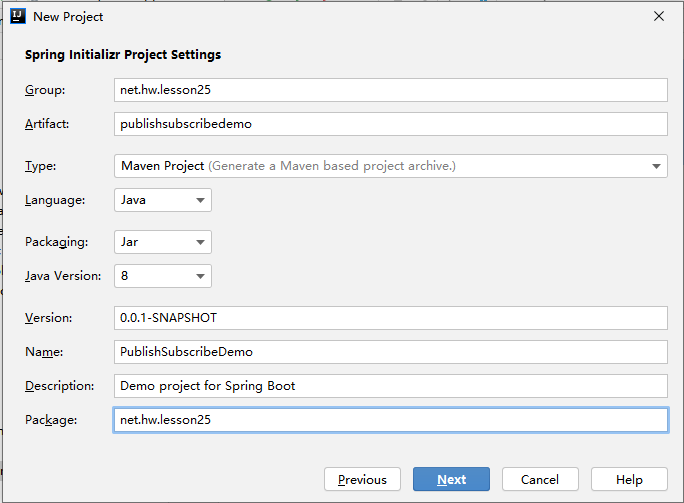The image size is (684, 503).
Task: Click the New Project window title
Action: 68,17
